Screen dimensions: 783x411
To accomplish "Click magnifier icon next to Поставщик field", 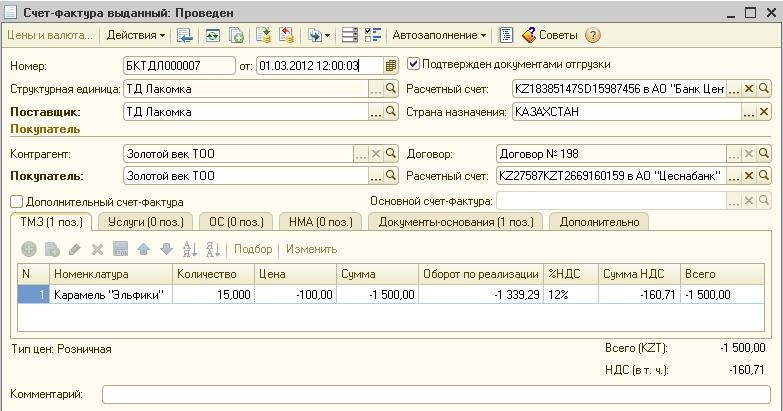I will coord(391,113).
